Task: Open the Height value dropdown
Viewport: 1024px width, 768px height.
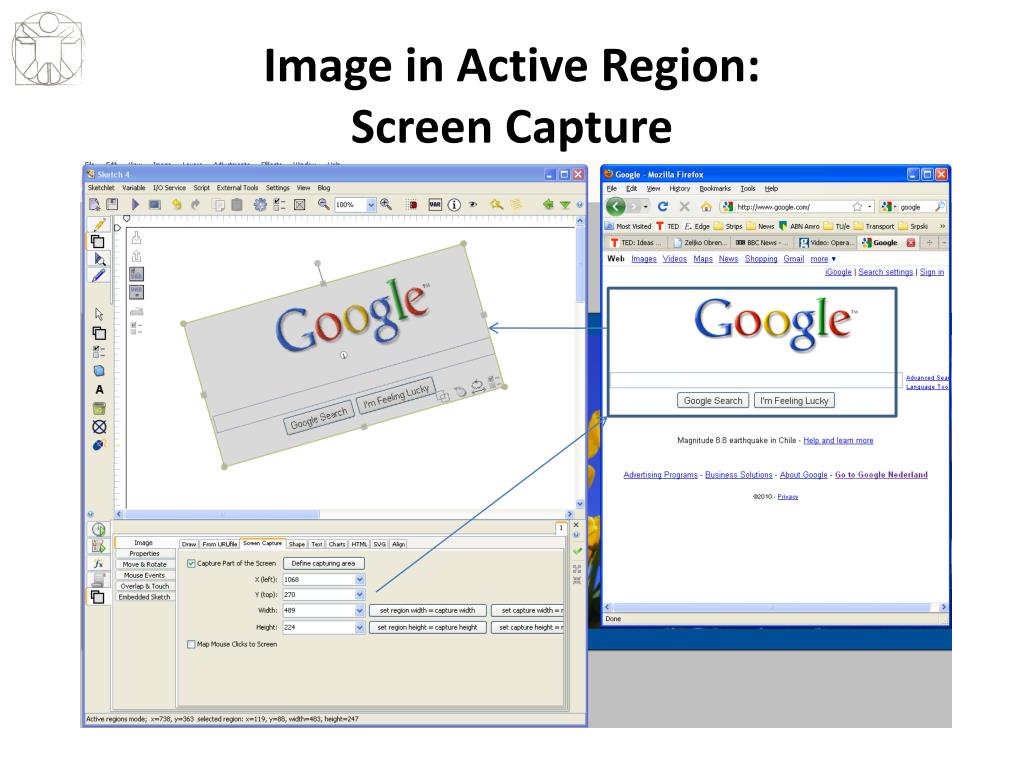Action: click(x=360, y=628)
